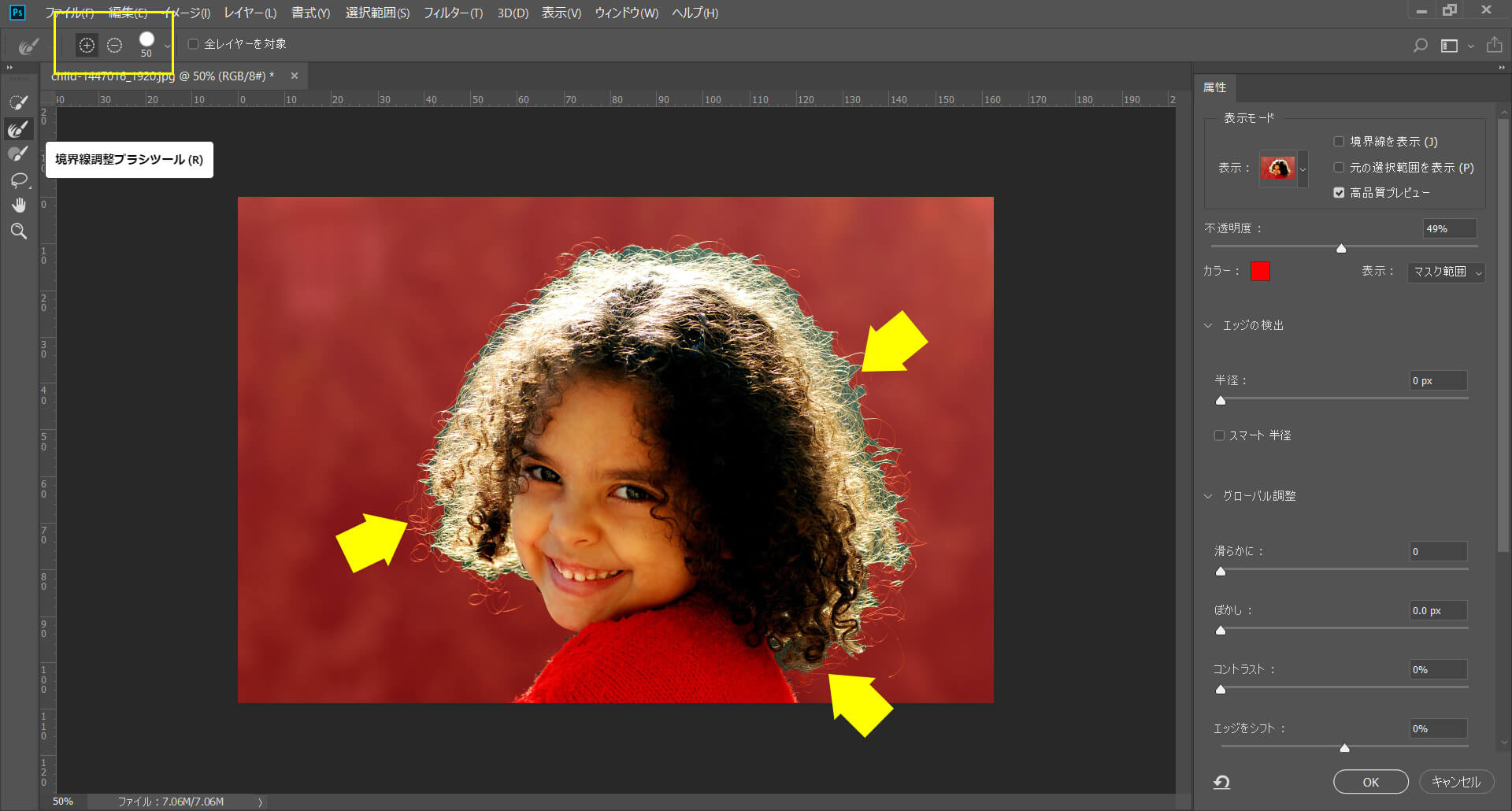Select the Quick Selection tool
The height and width of the screenshot is (811, 1512).
pyautogui.click(x=18, y=102)
